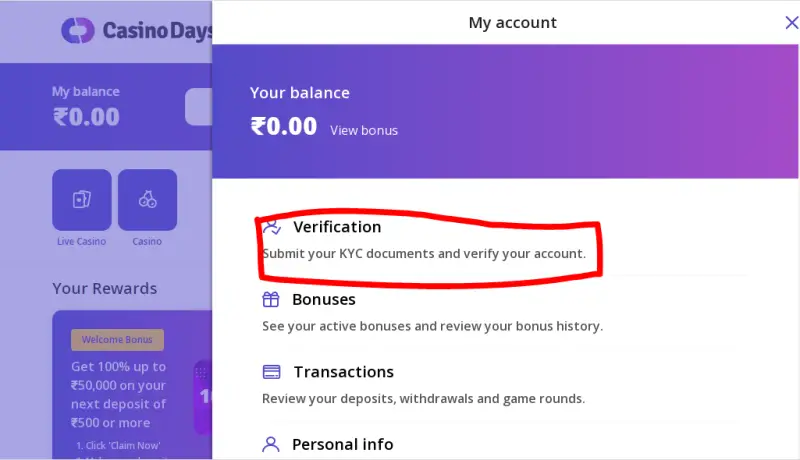Screen dimensions: 800x460
Task: Click the See your active bonuses description
Action: (432, 326)
